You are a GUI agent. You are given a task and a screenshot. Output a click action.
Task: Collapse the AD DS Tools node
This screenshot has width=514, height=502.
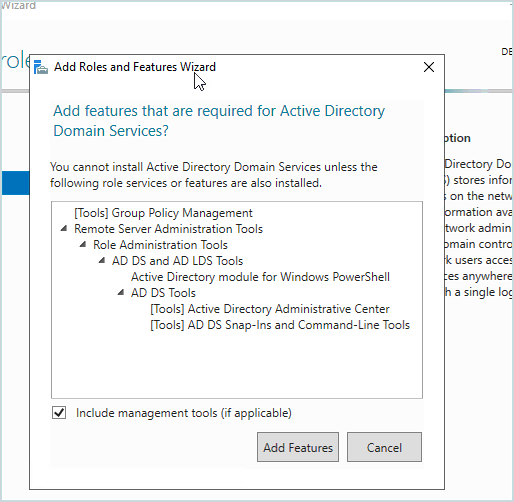121,293
